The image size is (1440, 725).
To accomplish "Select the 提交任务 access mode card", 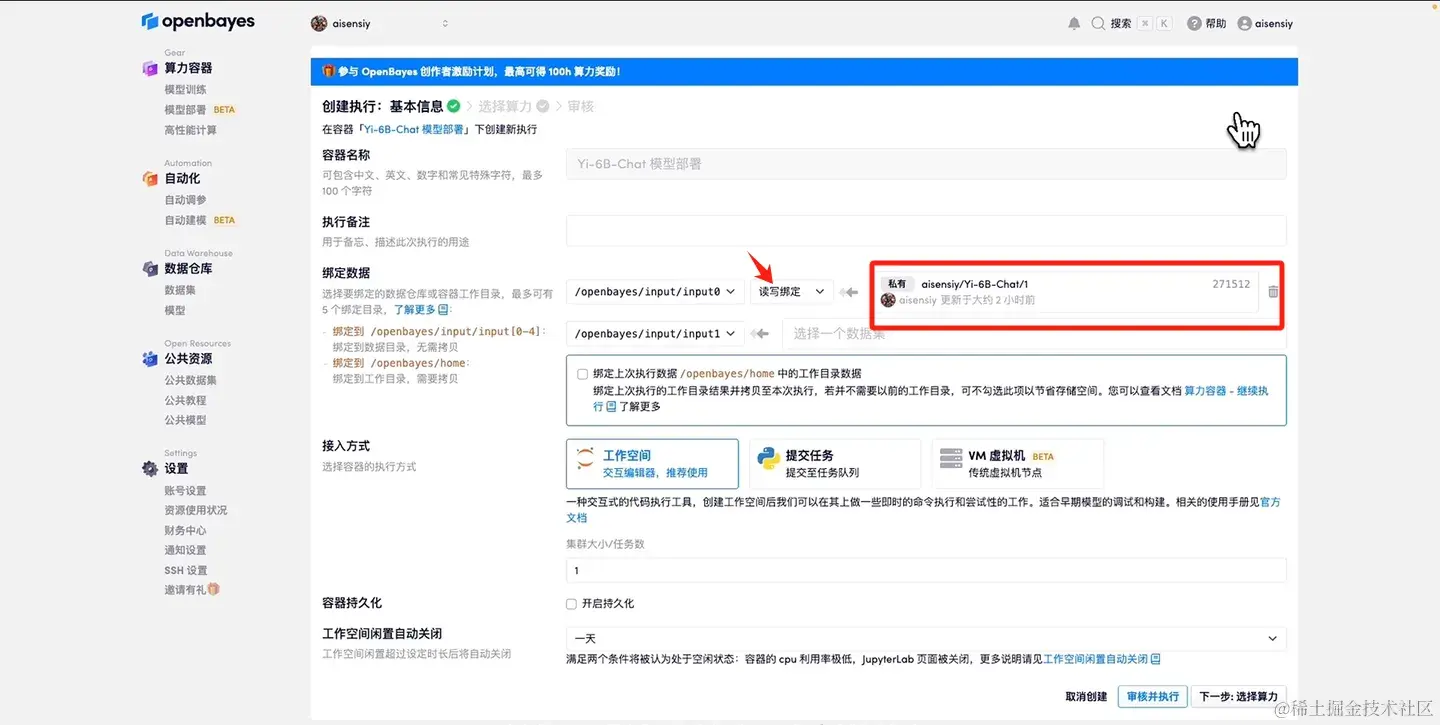I will tap(834, 463).
